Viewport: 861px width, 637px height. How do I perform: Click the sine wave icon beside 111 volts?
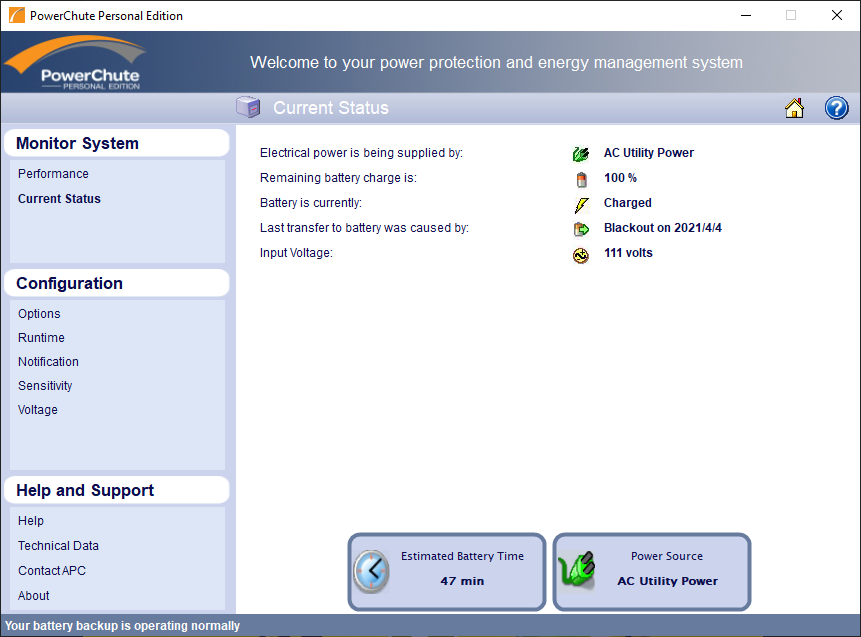point(580,255)
